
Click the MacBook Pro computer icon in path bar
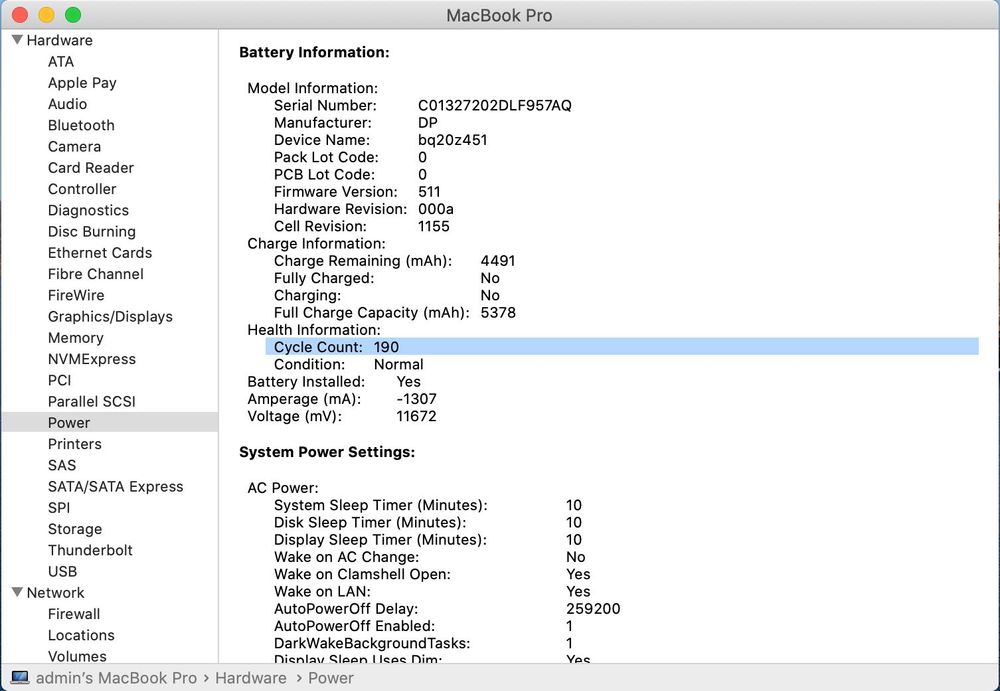20,678
